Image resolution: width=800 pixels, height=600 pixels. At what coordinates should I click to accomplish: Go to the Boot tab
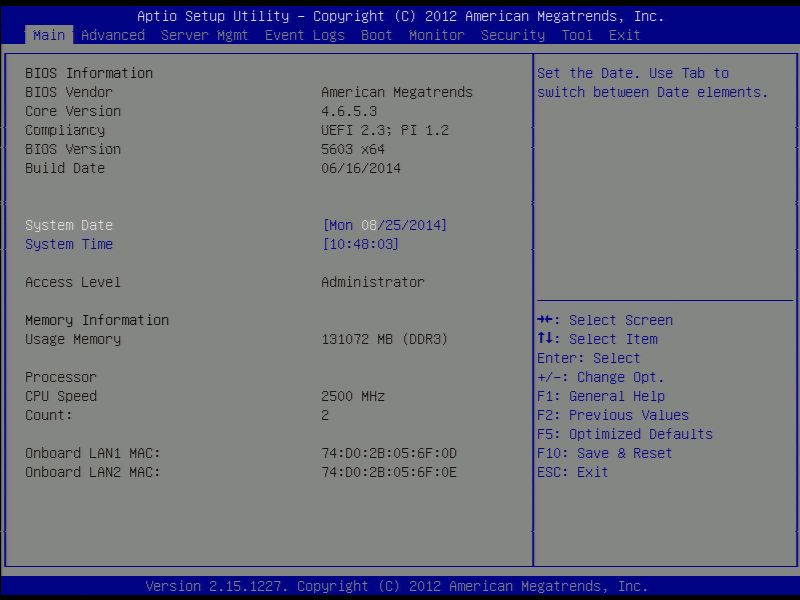377,35
